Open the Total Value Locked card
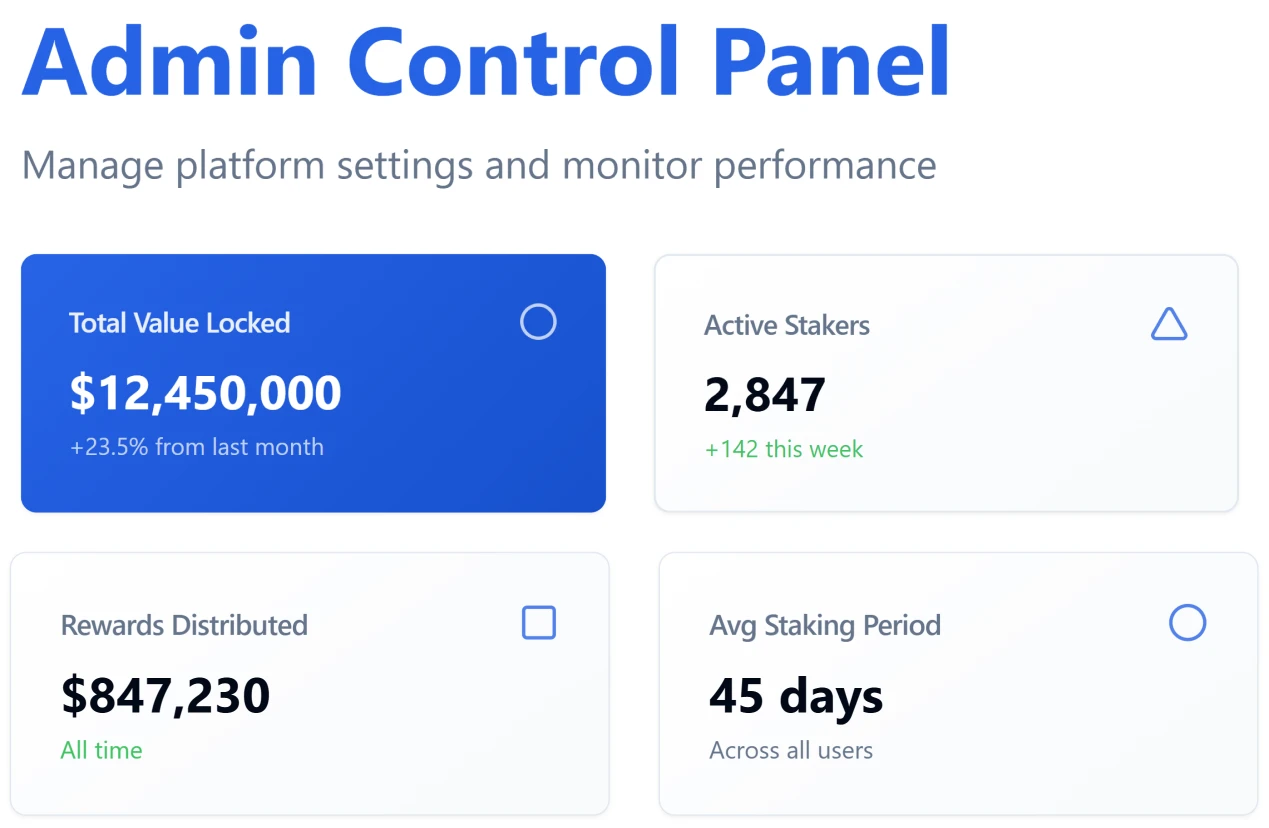Image resolution: width=1269 pixels, height=828 pixels. coord(313,383)
